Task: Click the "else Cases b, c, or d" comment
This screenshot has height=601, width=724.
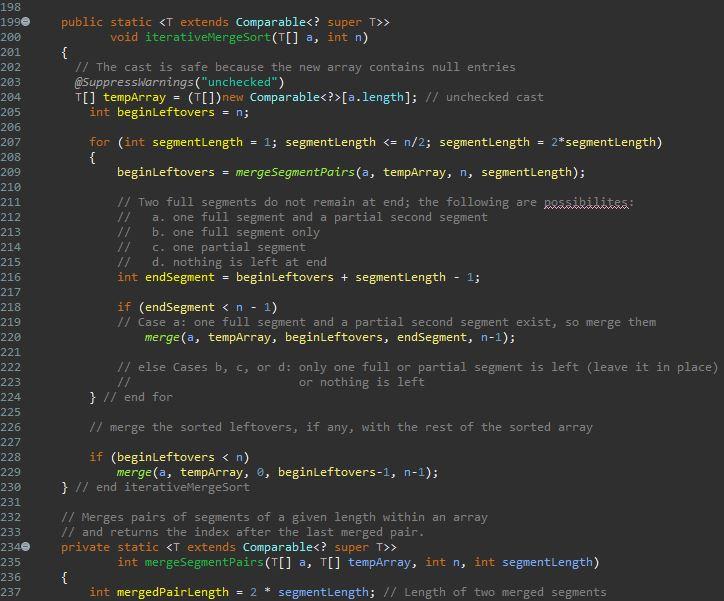Action: pos(417,367)
